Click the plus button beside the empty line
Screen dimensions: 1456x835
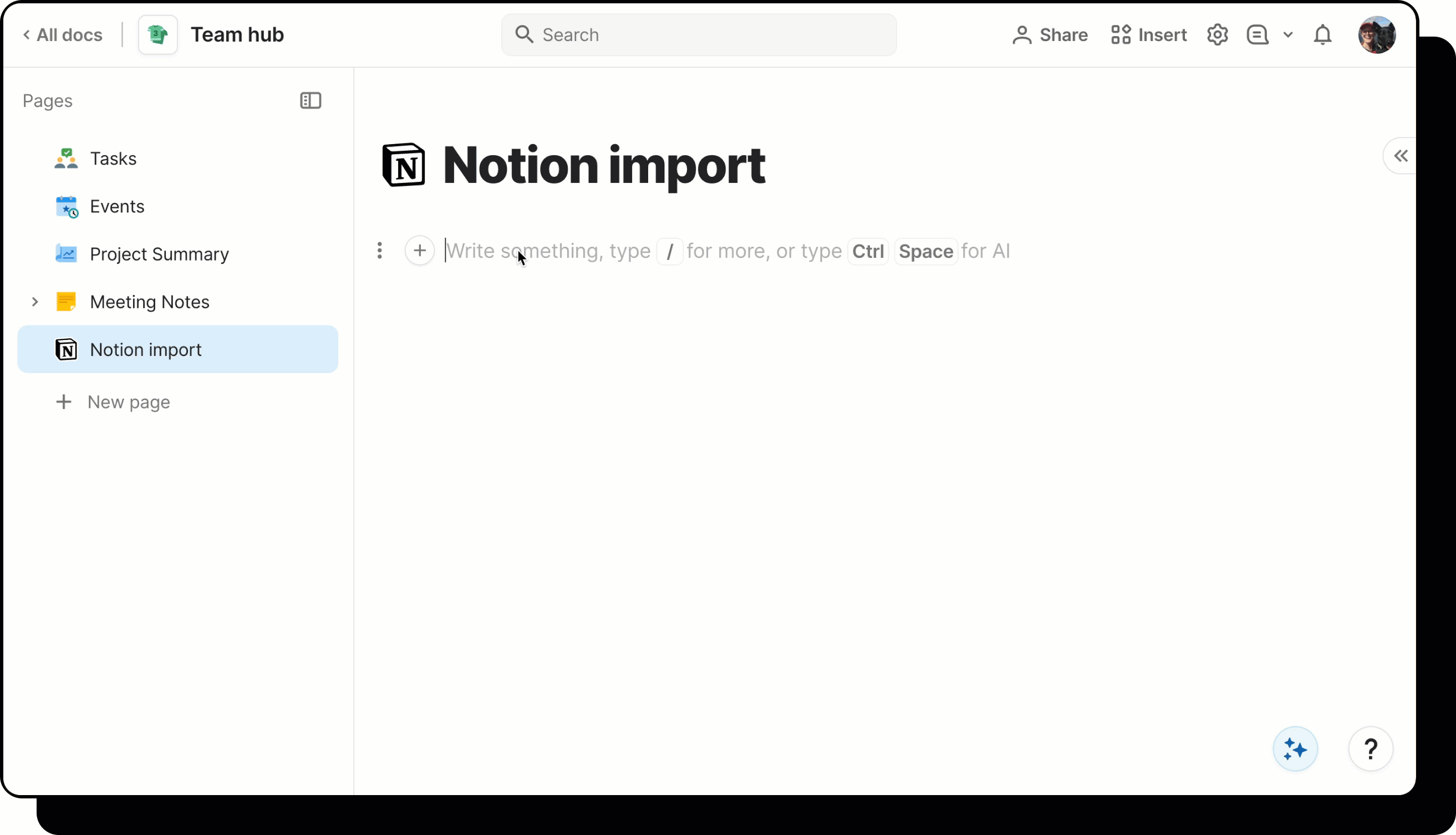pos(419,251)
